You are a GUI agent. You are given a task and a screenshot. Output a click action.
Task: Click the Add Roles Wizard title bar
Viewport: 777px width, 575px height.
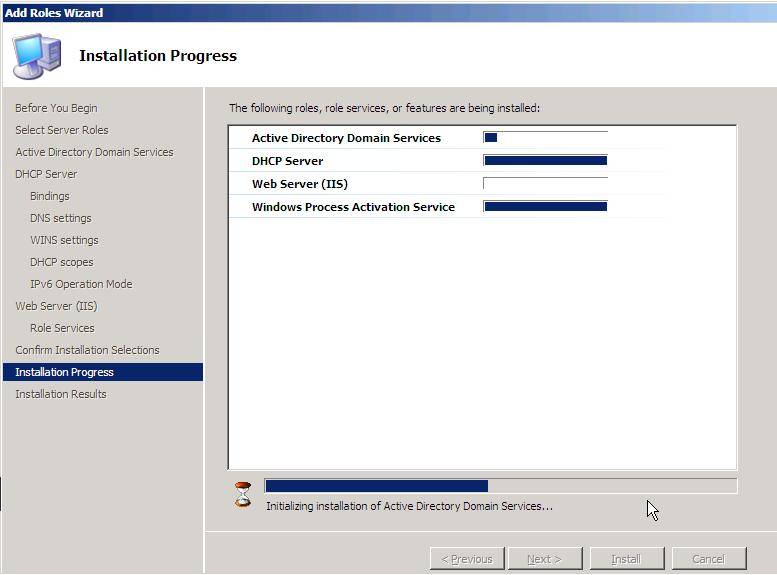[388, 13]
